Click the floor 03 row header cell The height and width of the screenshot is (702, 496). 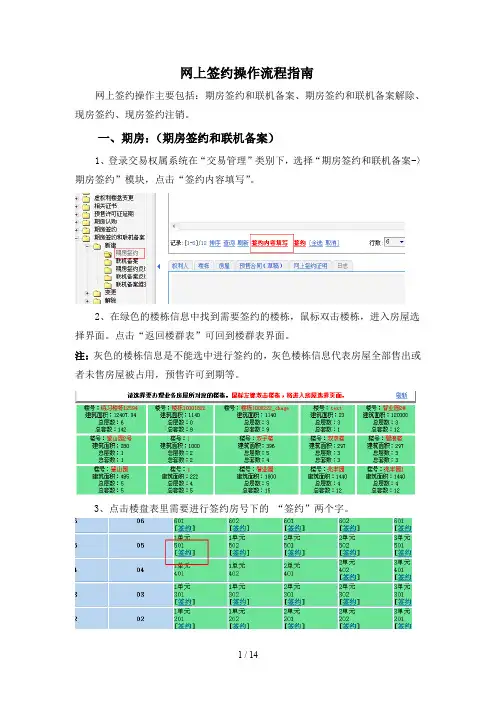141,595
